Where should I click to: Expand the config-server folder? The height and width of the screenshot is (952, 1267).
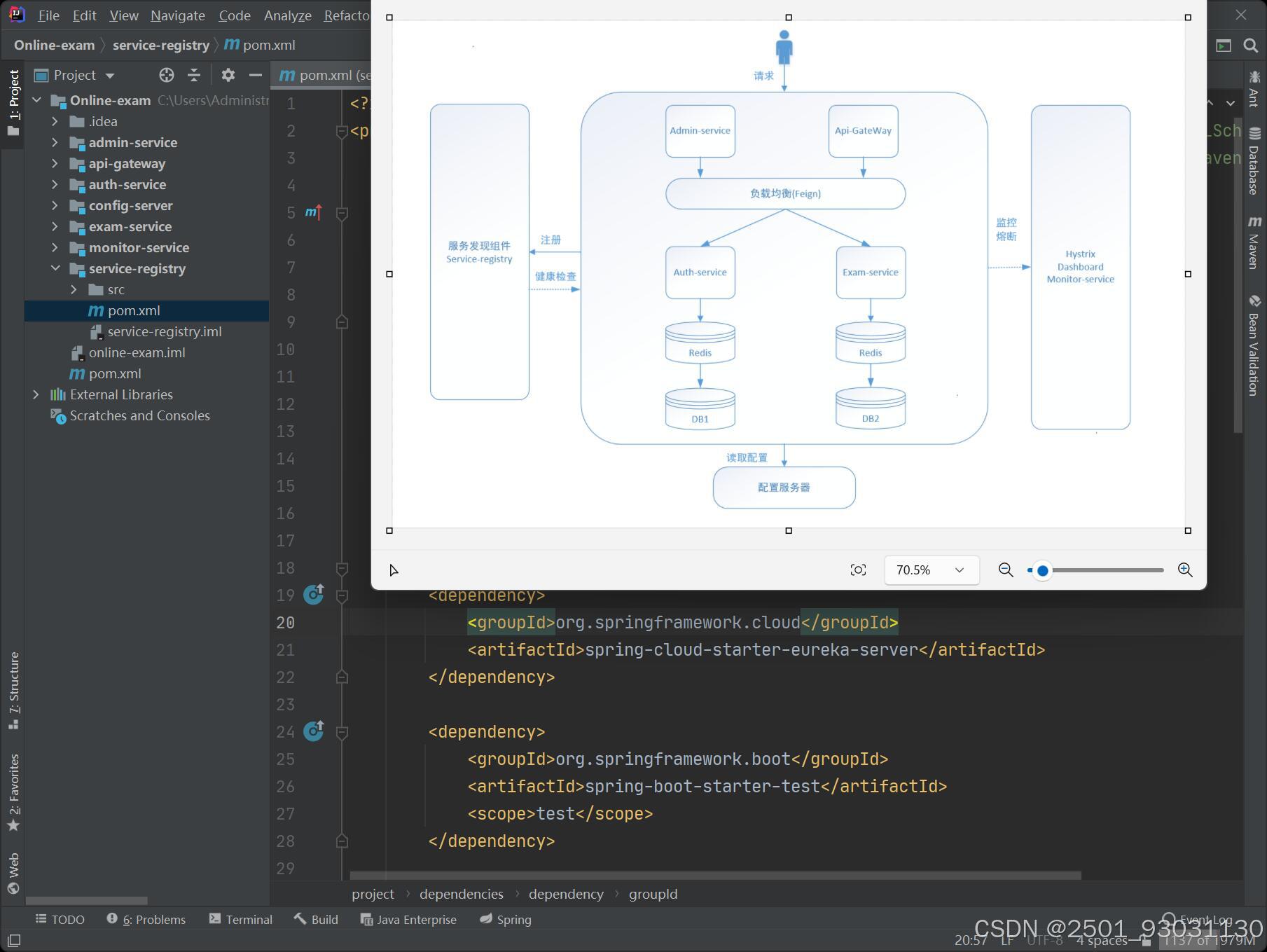tap(55, 205)
